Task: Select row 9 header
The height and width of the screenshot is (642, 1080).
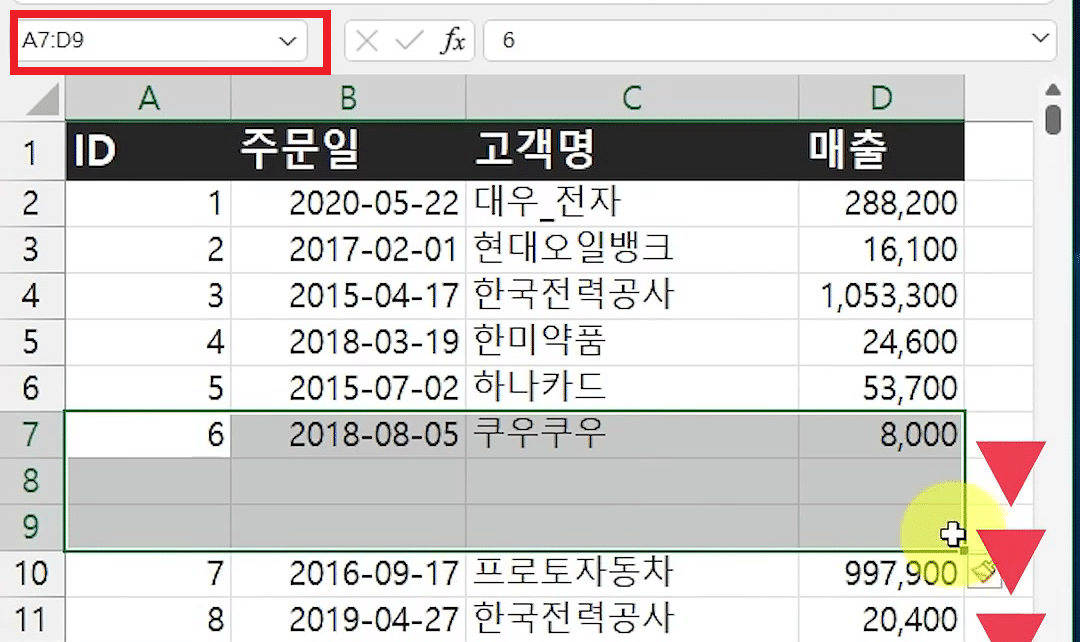Action: pyautogui.click(x=32, y=527)
